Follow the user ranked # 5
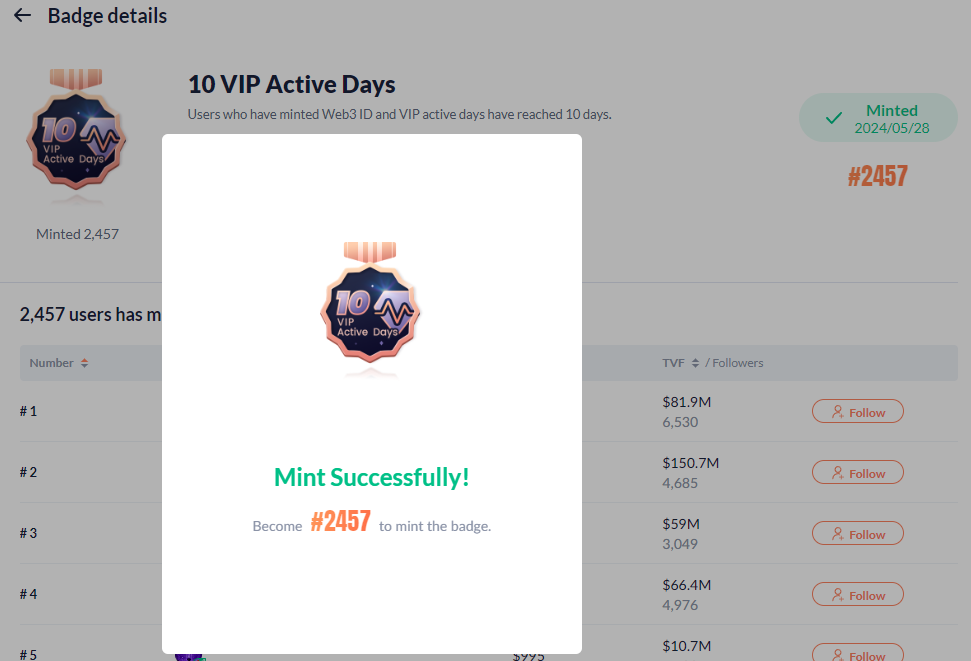The width and height of the screenshot is (971, 661). pos(857,653)
